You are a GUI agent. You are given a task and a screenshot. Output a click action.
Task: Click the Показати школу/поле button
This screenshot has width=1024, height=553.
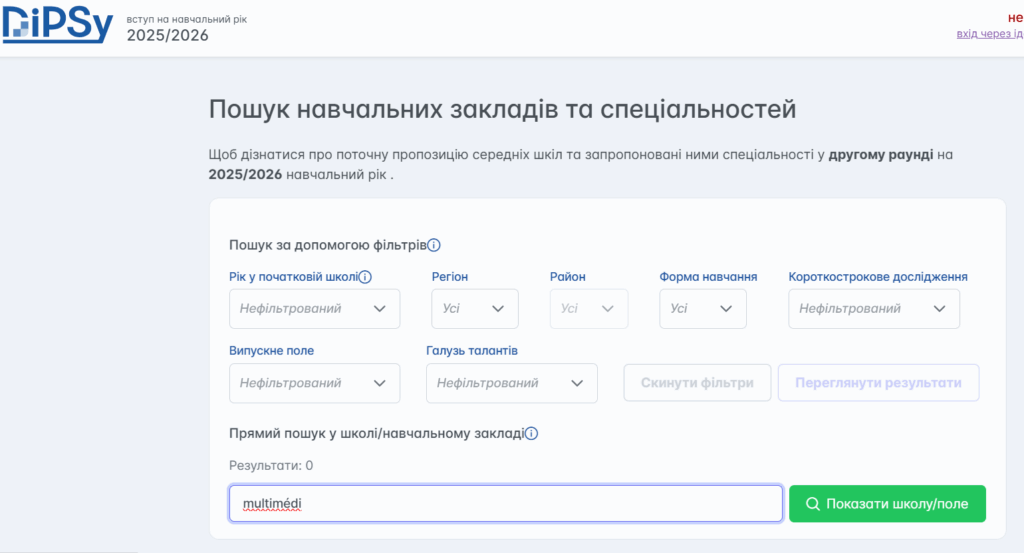pos(887,503)
